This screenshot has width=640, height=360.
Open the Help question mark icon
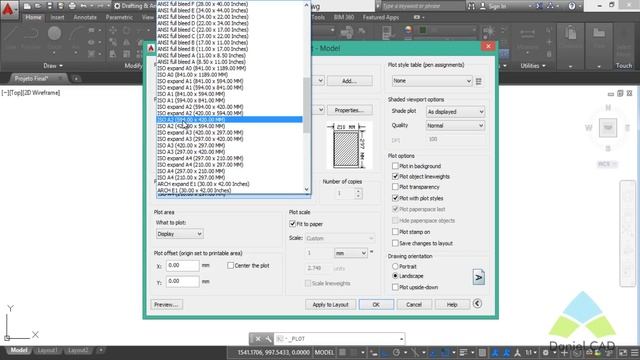[x=572, y=6]
